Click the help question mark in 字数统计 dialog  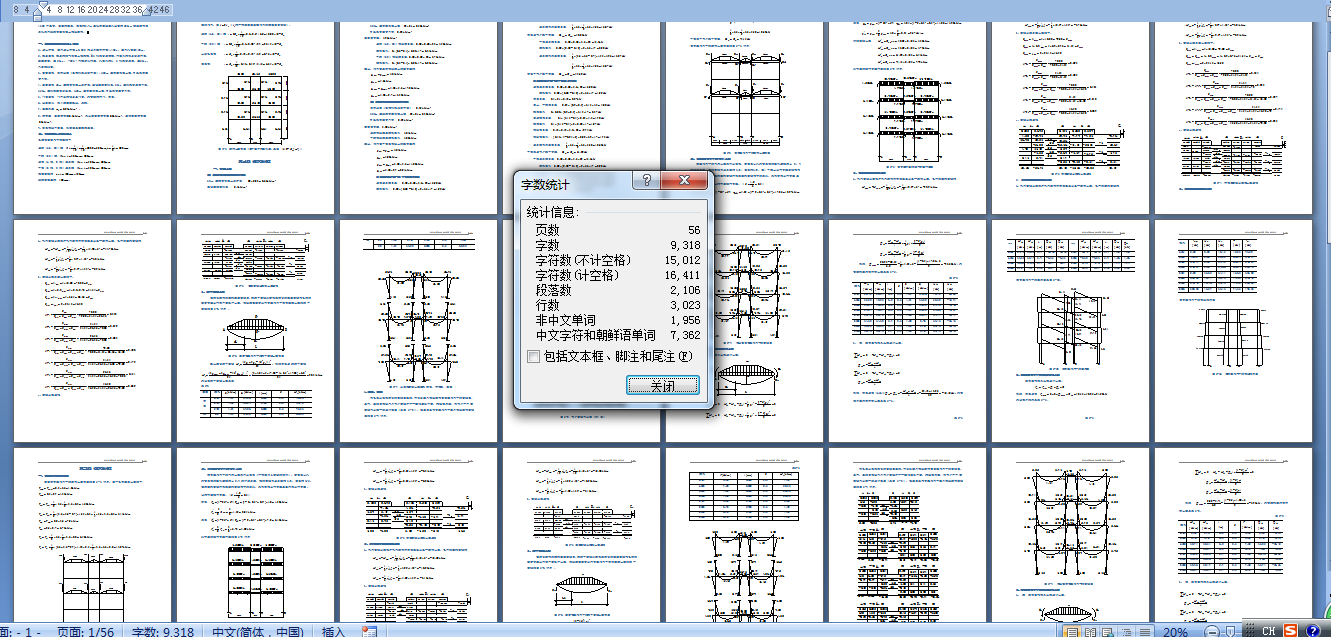click(x=645, y=180)
